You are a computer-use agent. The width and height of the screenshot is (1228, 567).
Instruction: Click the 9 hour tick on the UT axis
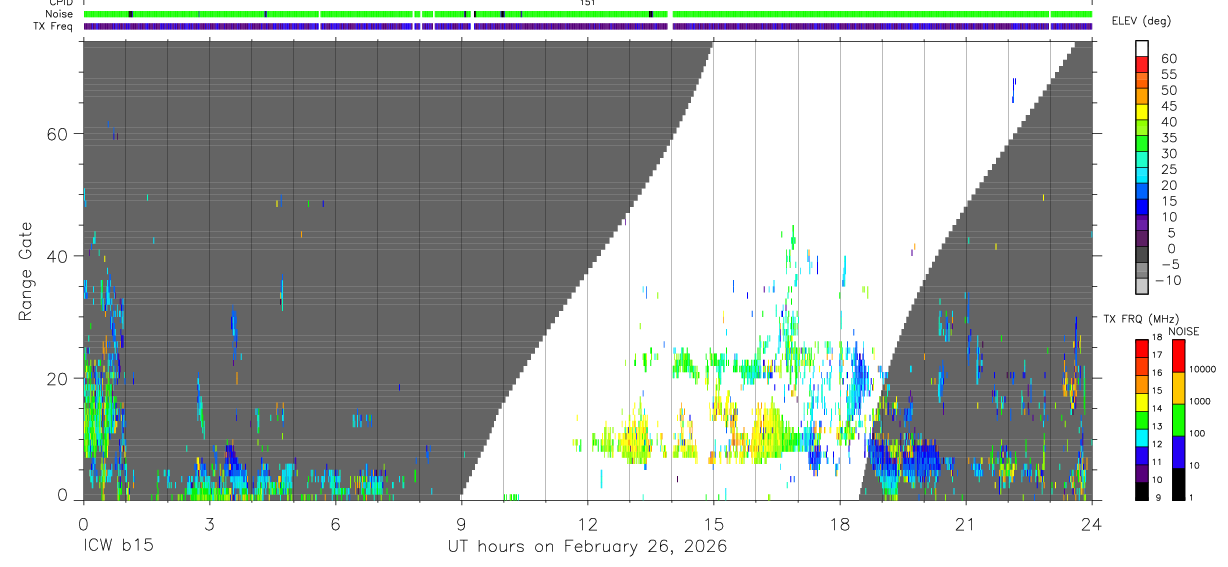(461, 524)
